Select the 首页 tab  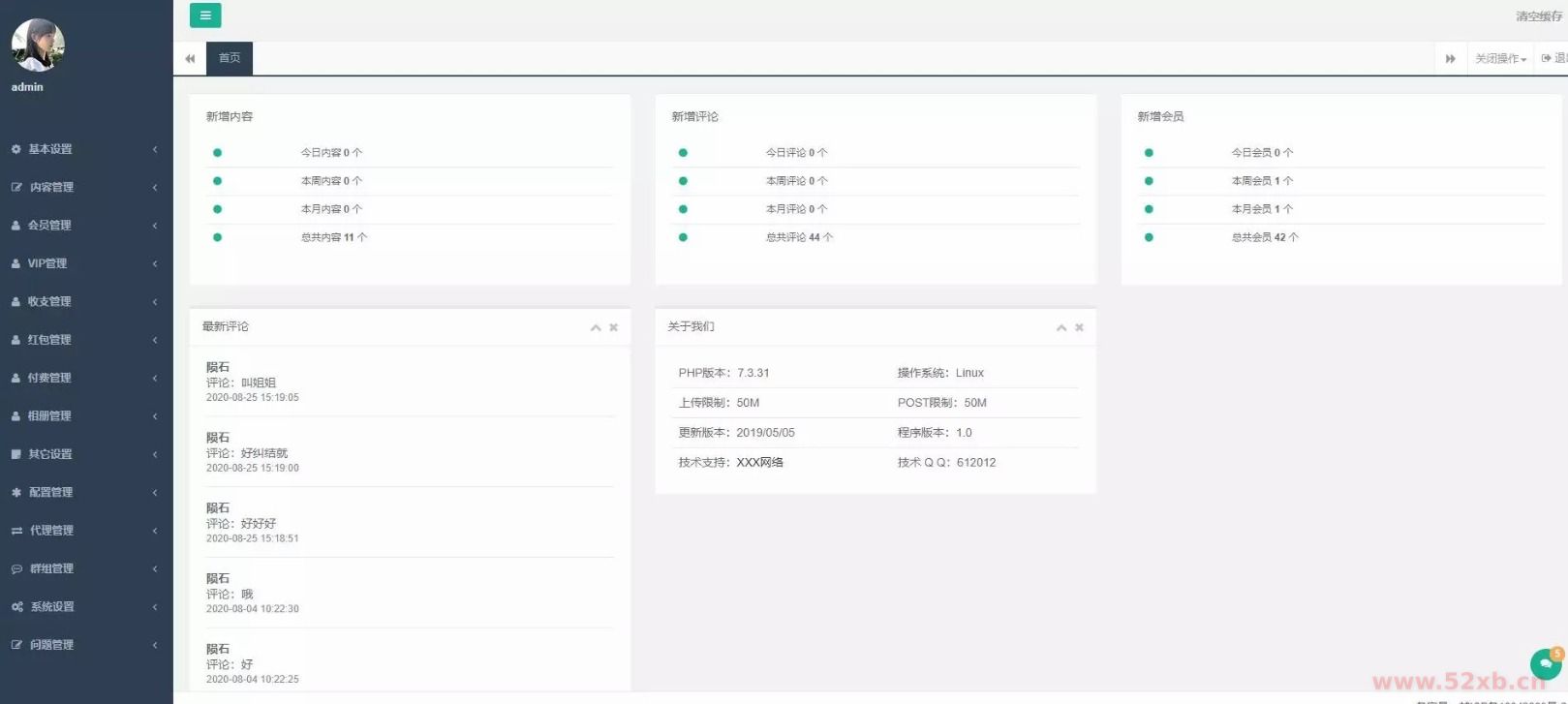(x=230, y=58)
